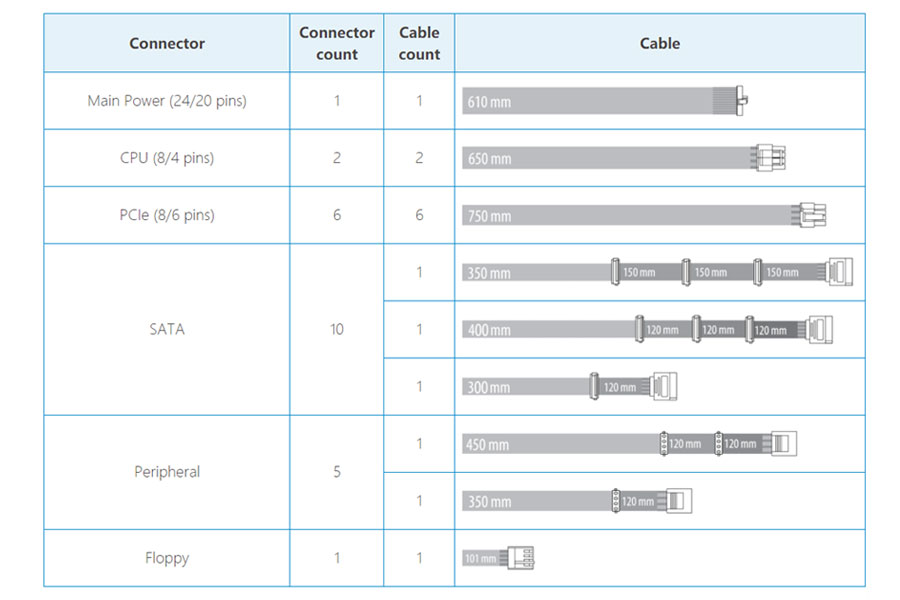Click the Main Power 24-pin connector icon

[x=742, y=100]
